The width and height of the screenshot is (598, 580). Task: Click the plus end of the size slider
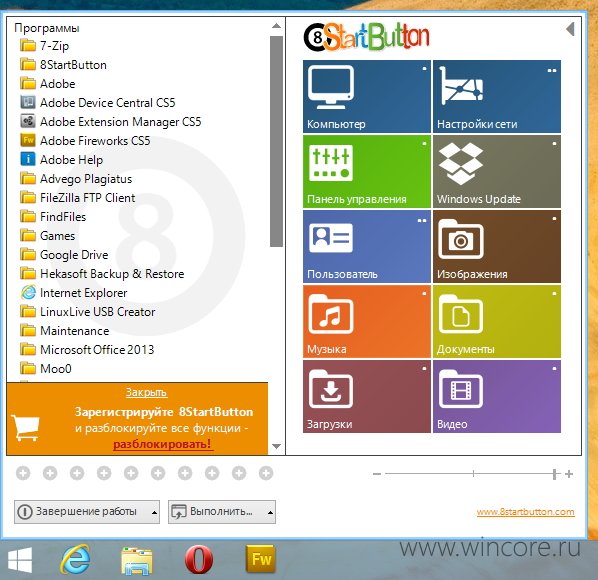(569, 474)
